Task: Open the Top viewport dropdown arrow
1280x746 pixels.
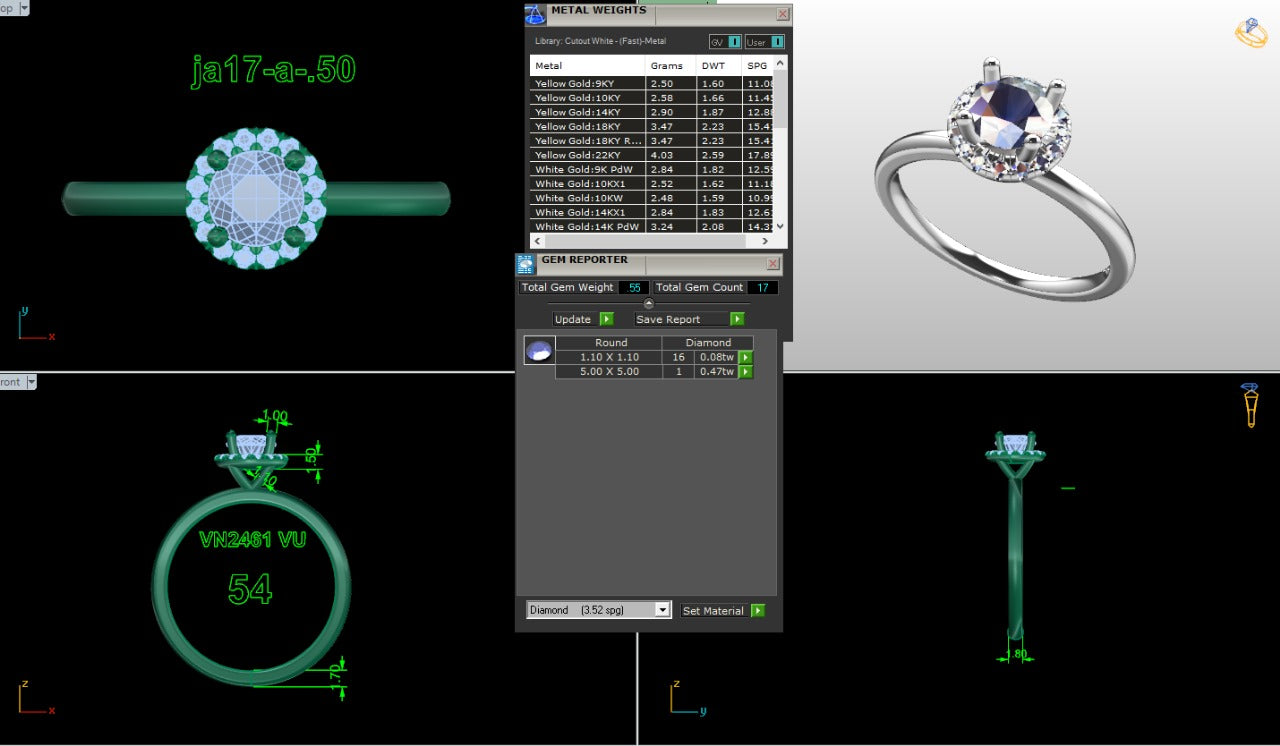Action: tap(24, 7)
